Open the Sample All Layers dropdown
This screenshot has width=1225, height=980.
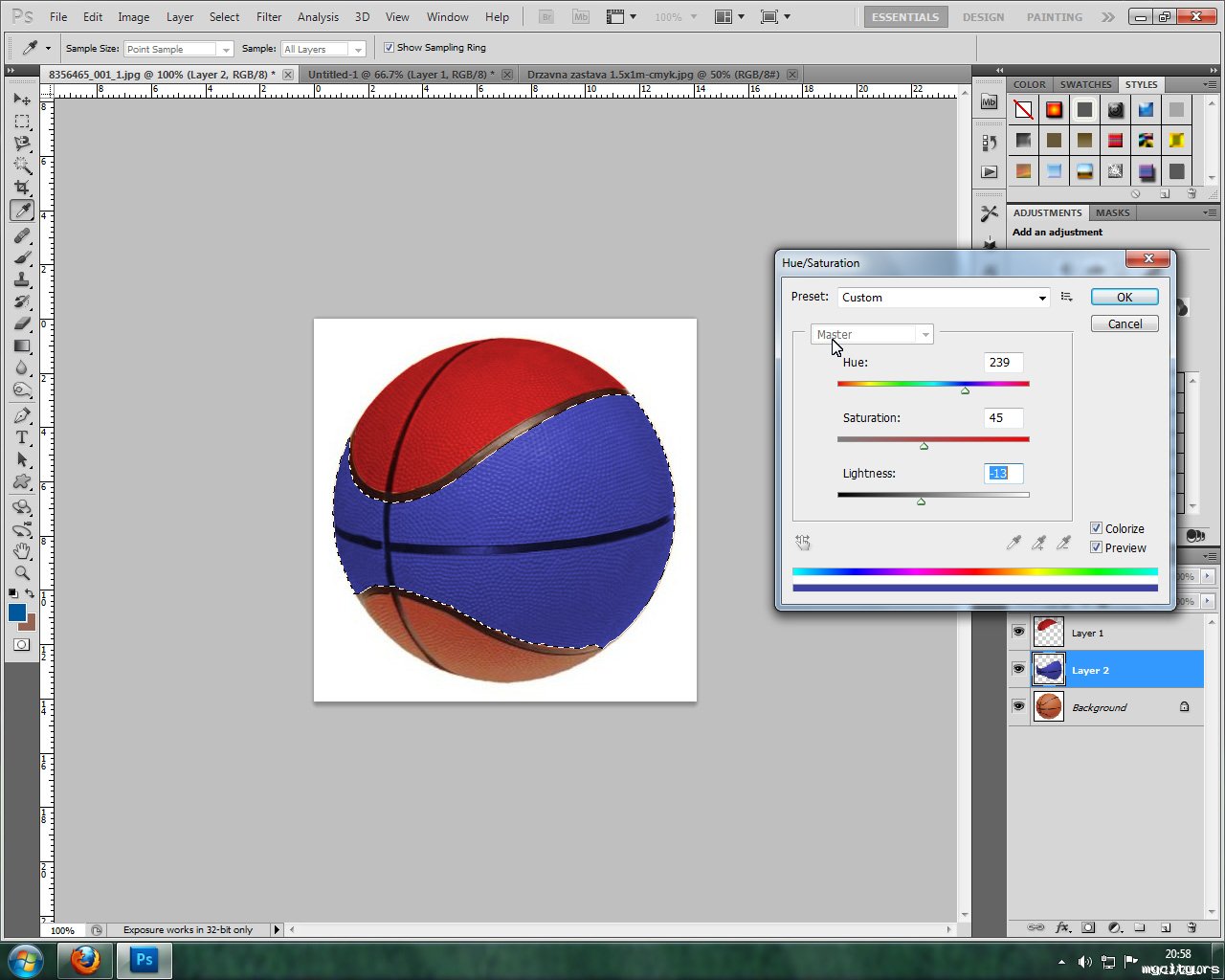pos(323,49)
